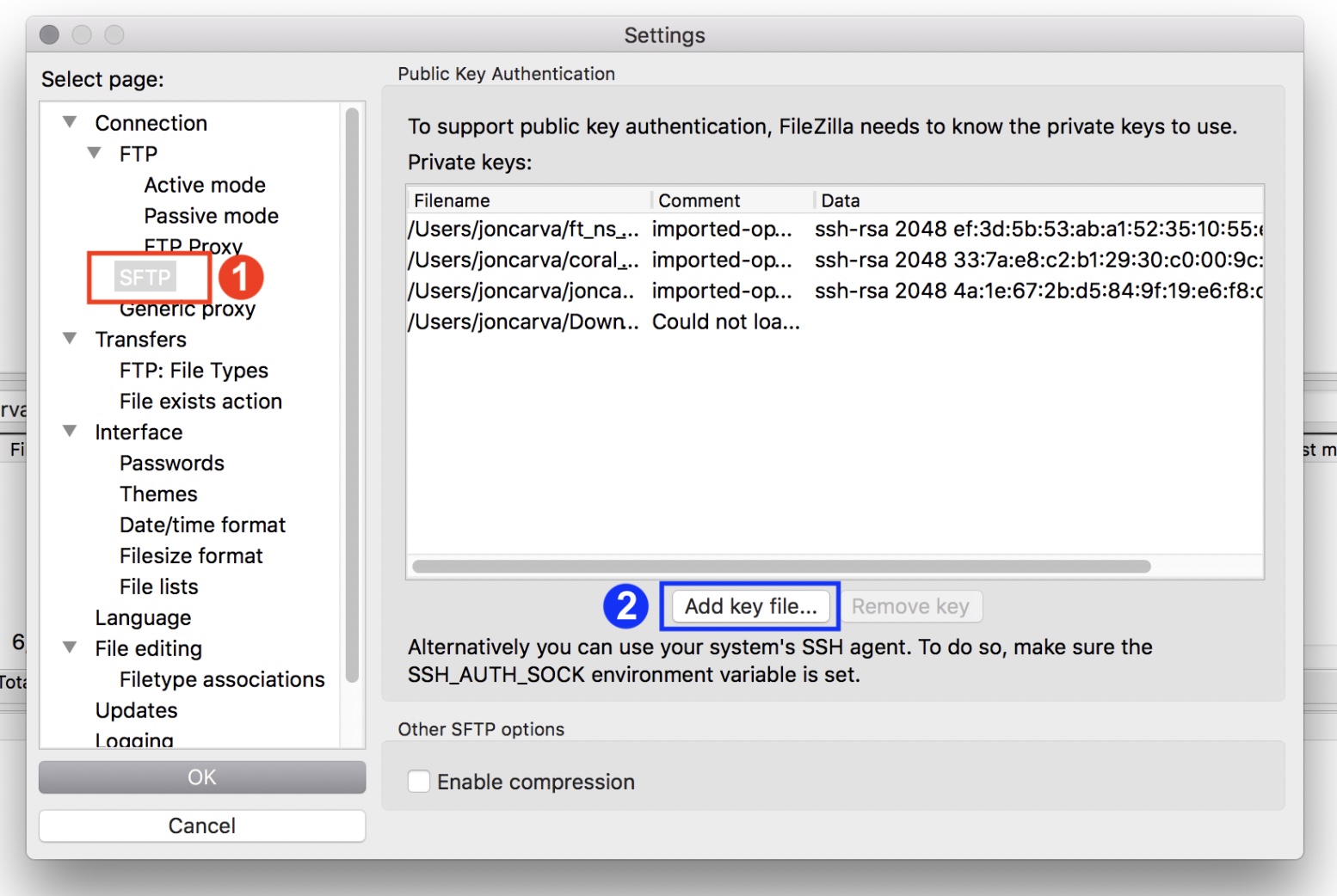This screenshot has height=896, width=1337.
Task: Open the Active mode page
Action: click(205, 185)
